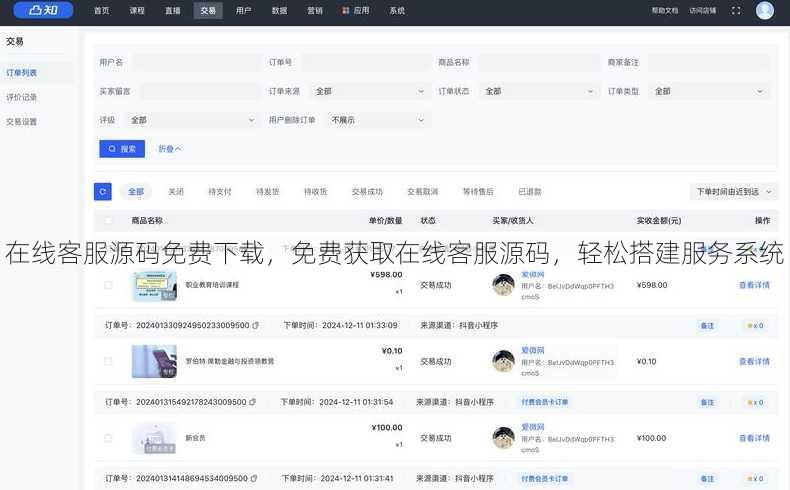
Task: Focus the 订单号 input field
Action: tap(366, 62)
